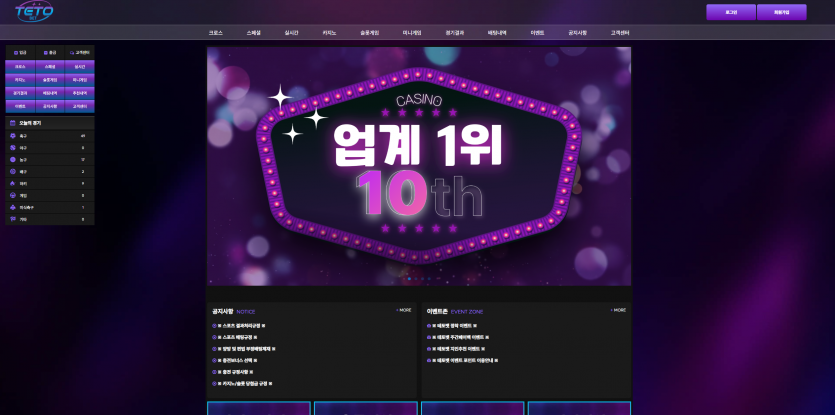
Task: Click the basketball (농구) icon in today's matches
Action: tap(13, 159)
